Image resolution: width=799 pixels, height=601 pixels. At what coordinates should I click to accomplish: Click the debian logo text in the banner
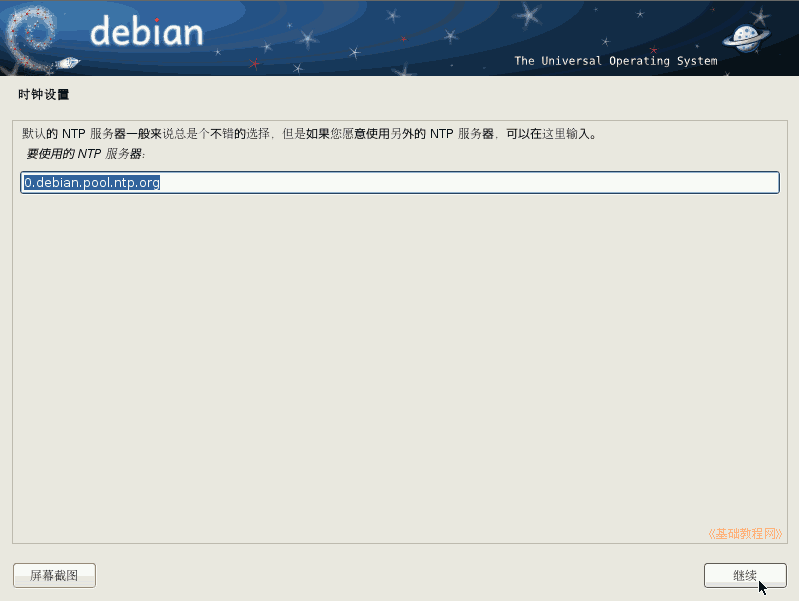(147, 31)
